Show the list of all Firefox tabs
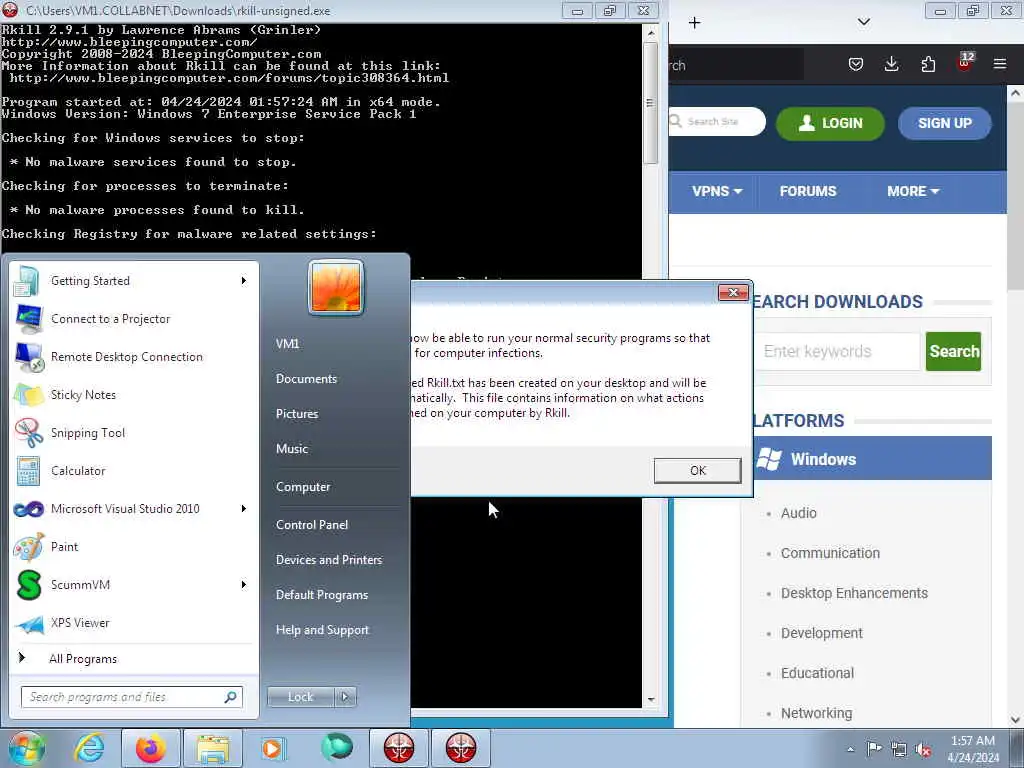The height and width of the screenshot is (768, 1024). coord(864,22)
